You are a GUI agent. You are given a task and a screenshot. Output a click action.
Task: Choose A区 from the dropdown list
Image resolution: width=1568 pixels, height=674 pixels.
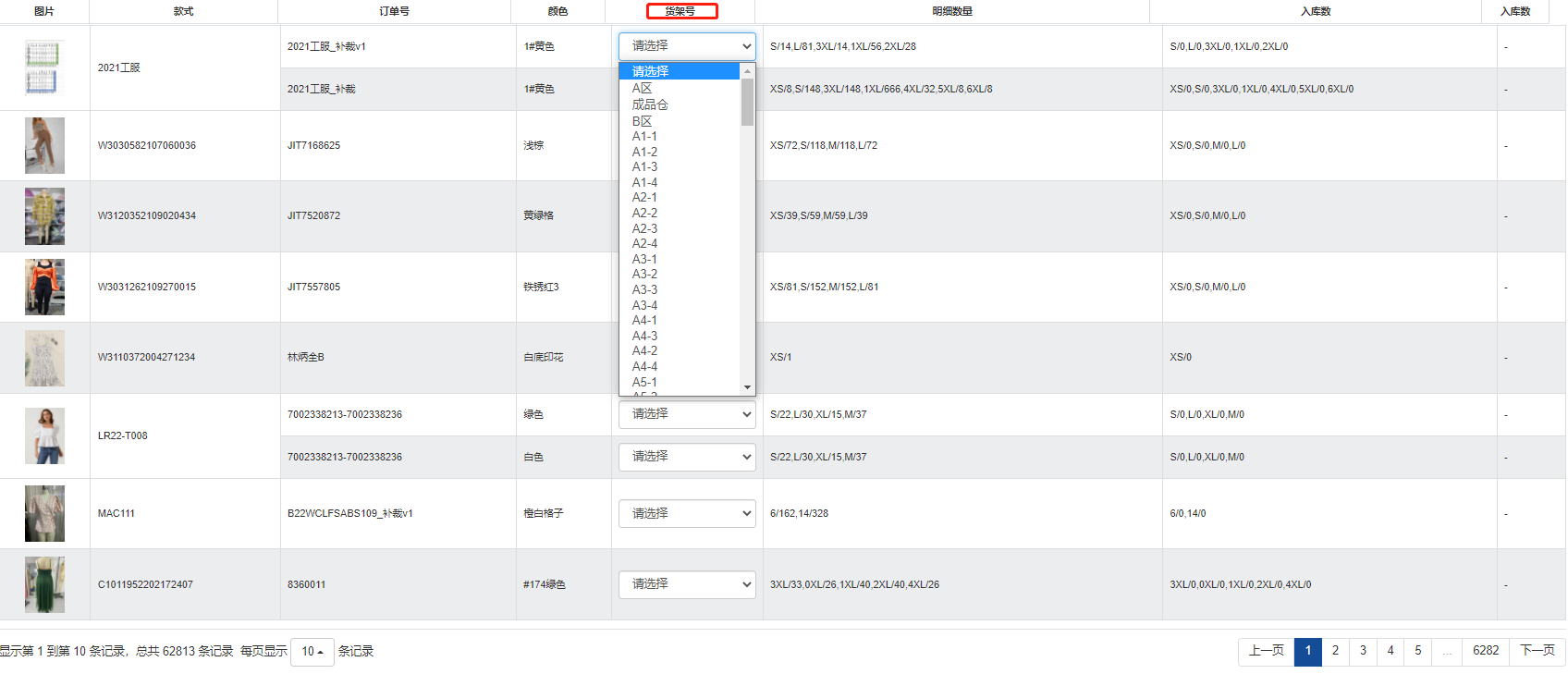[x=642, y=88]
